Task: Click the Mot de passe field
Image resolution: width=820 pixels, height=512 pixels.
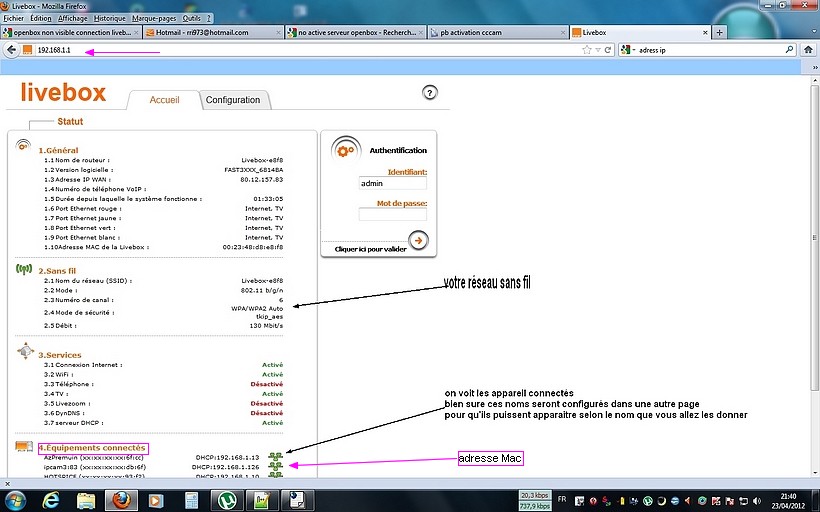Action: point(392,214)
